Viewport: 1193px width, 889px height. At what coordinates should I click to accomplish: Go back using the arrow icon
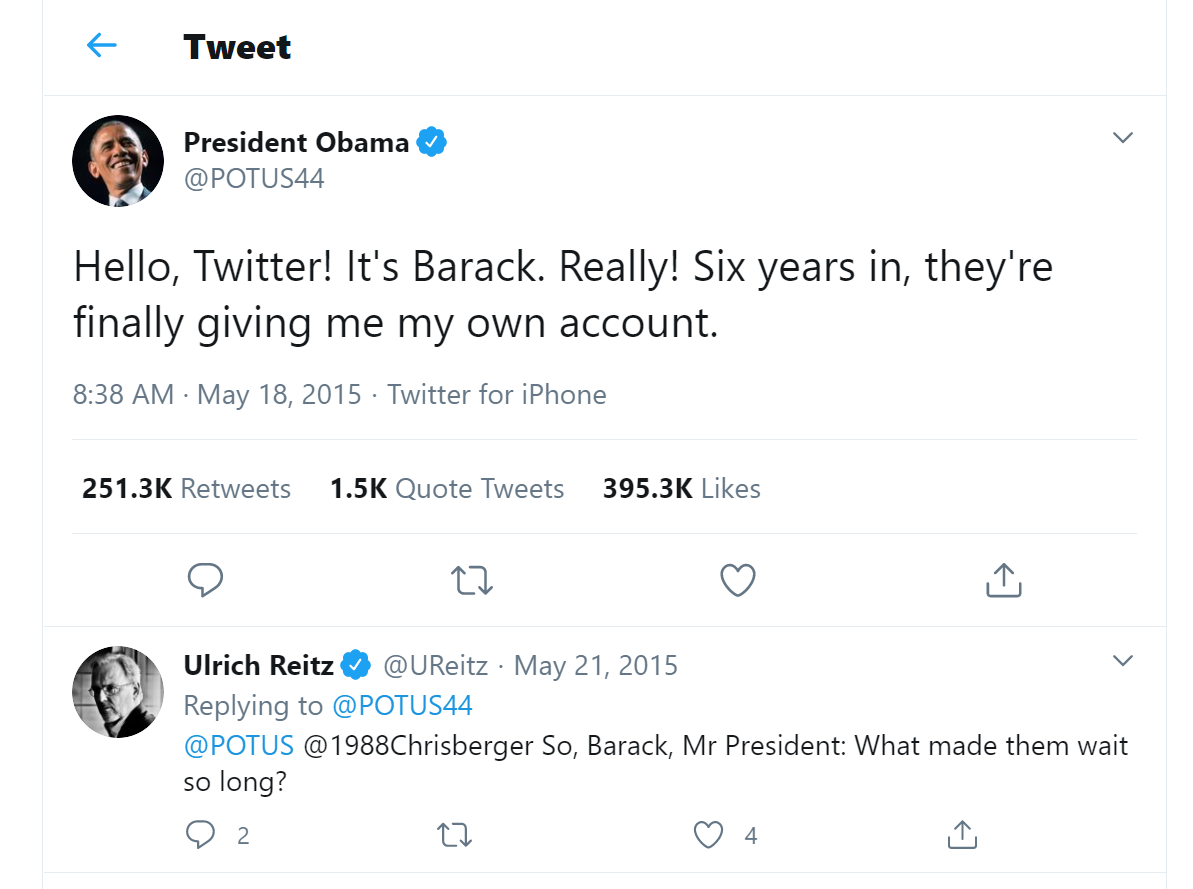(102, 45)
